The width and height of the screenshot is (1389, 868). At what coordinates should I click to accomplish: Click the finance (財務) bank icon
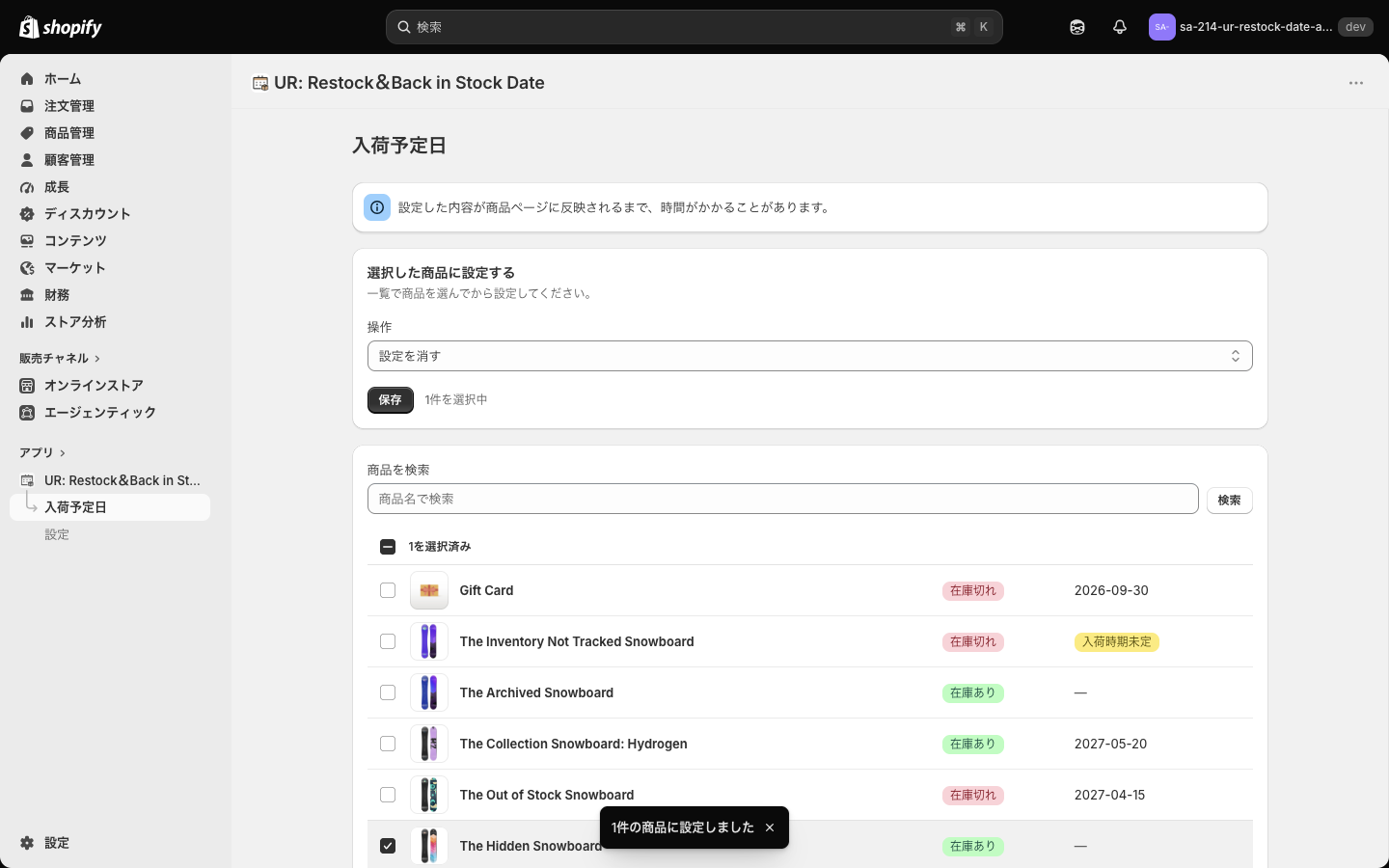pyautogui.click(x=27, y=295)
